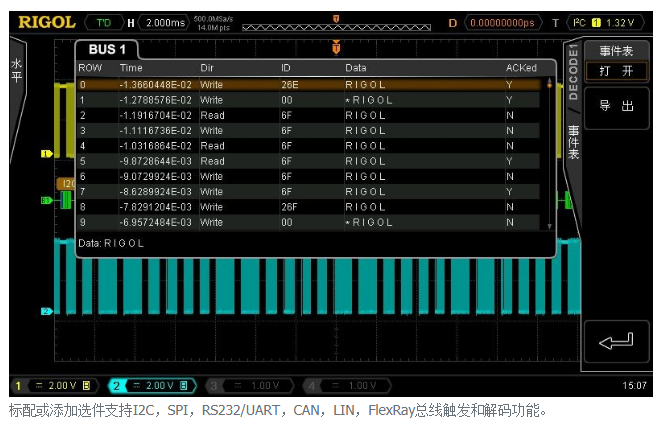Click the 15:07 clock readout

pos(635,385)
